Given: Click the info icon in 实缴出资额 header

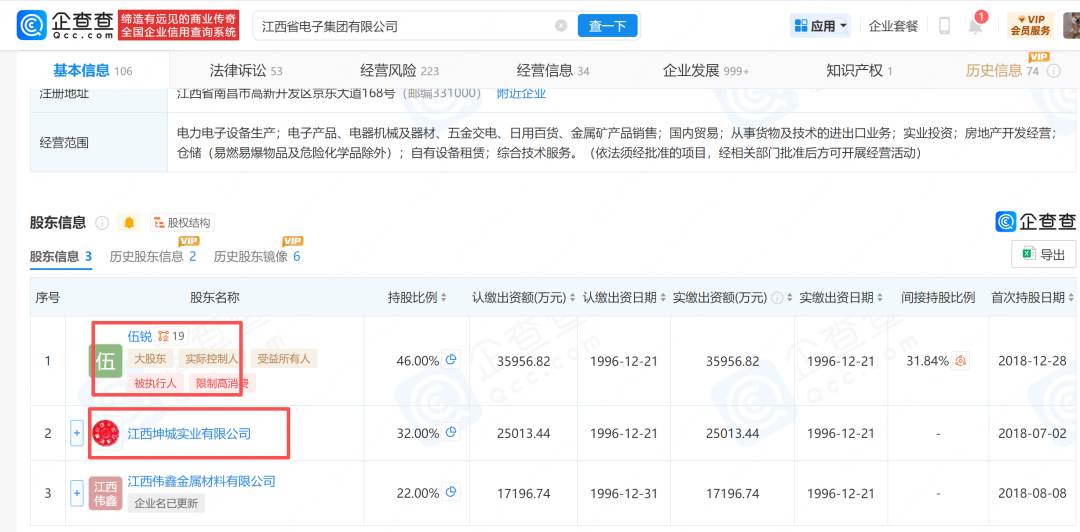Looking at the screenshot, I should point(778,298).
